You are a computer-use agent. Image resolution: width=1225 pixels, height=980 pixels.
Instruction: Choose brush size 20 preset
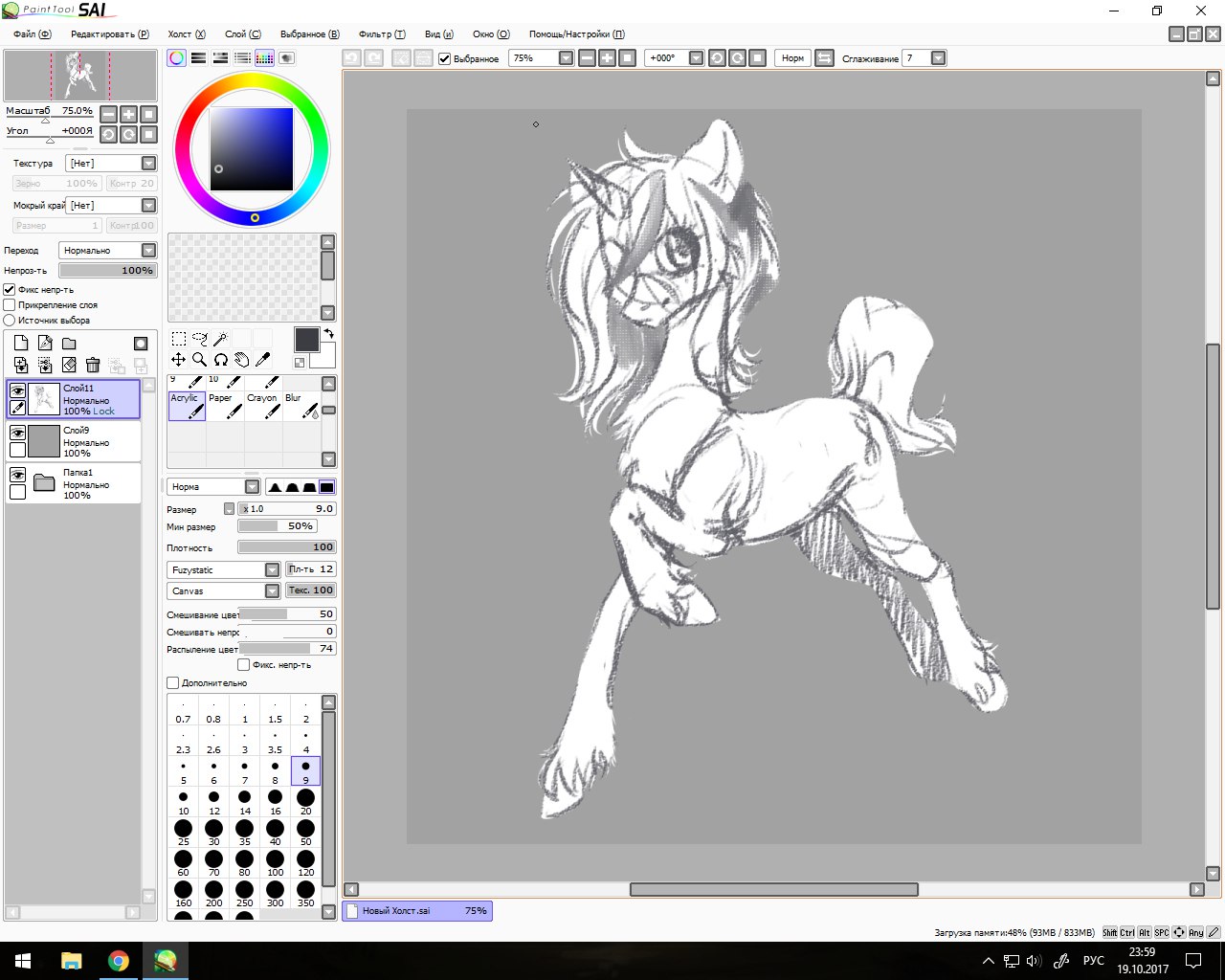click(x=306, y=801)
